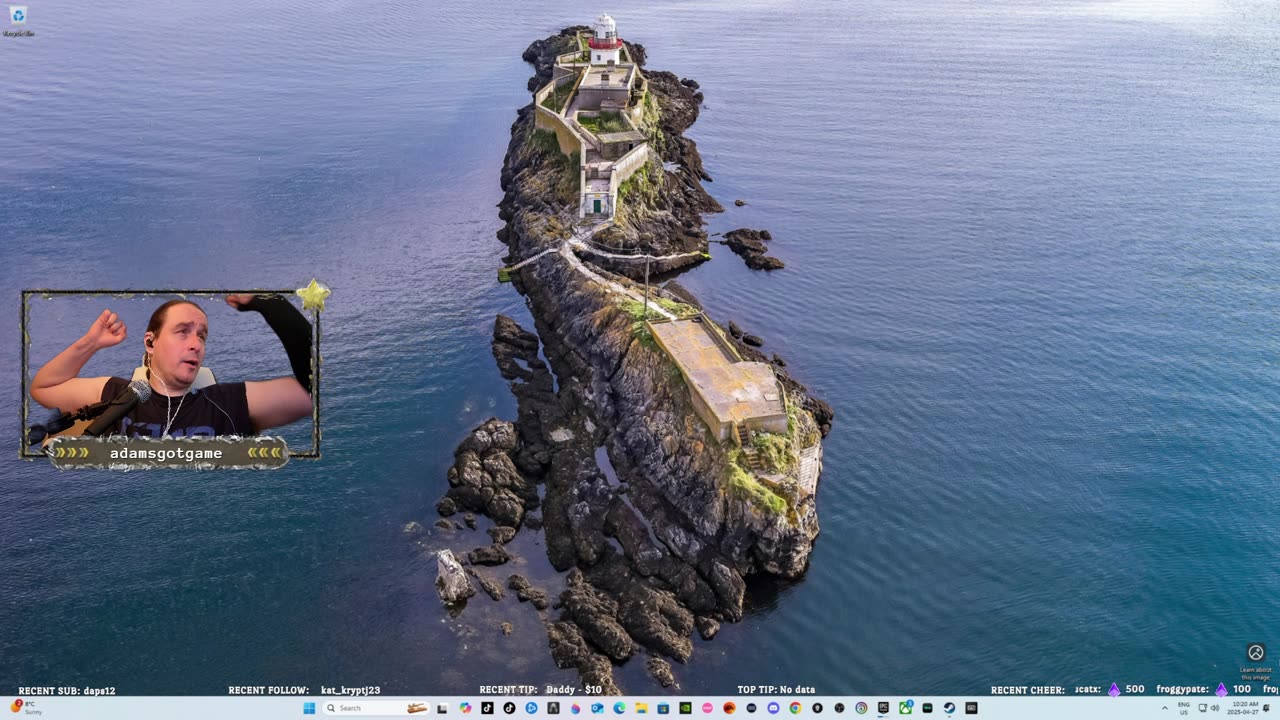Open the pink circle taskbar app
The width and height of the screenshot is (1280, 720).
[x=707, y=708]
